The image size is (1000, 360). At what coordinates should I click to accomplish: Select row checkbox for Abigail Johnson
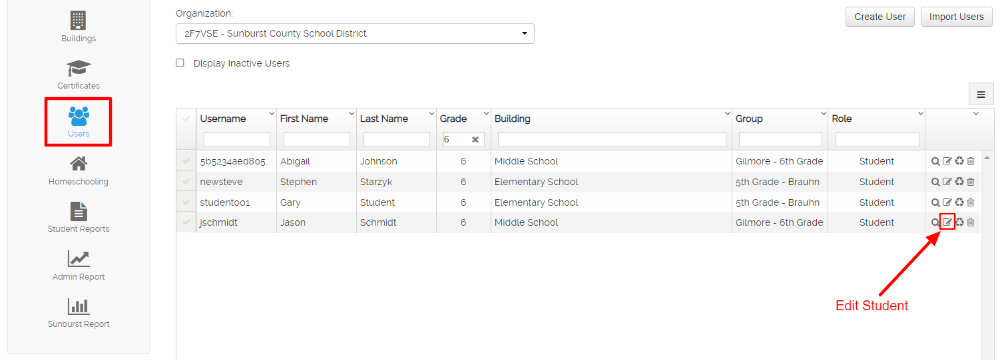point(186,161)
